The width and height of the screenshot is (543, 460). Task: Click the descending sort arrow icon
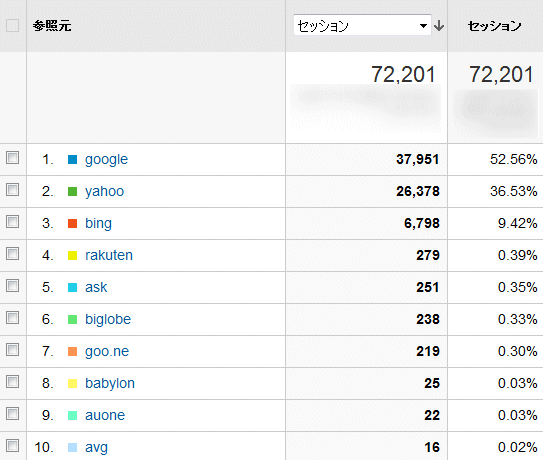coord(439,26)
